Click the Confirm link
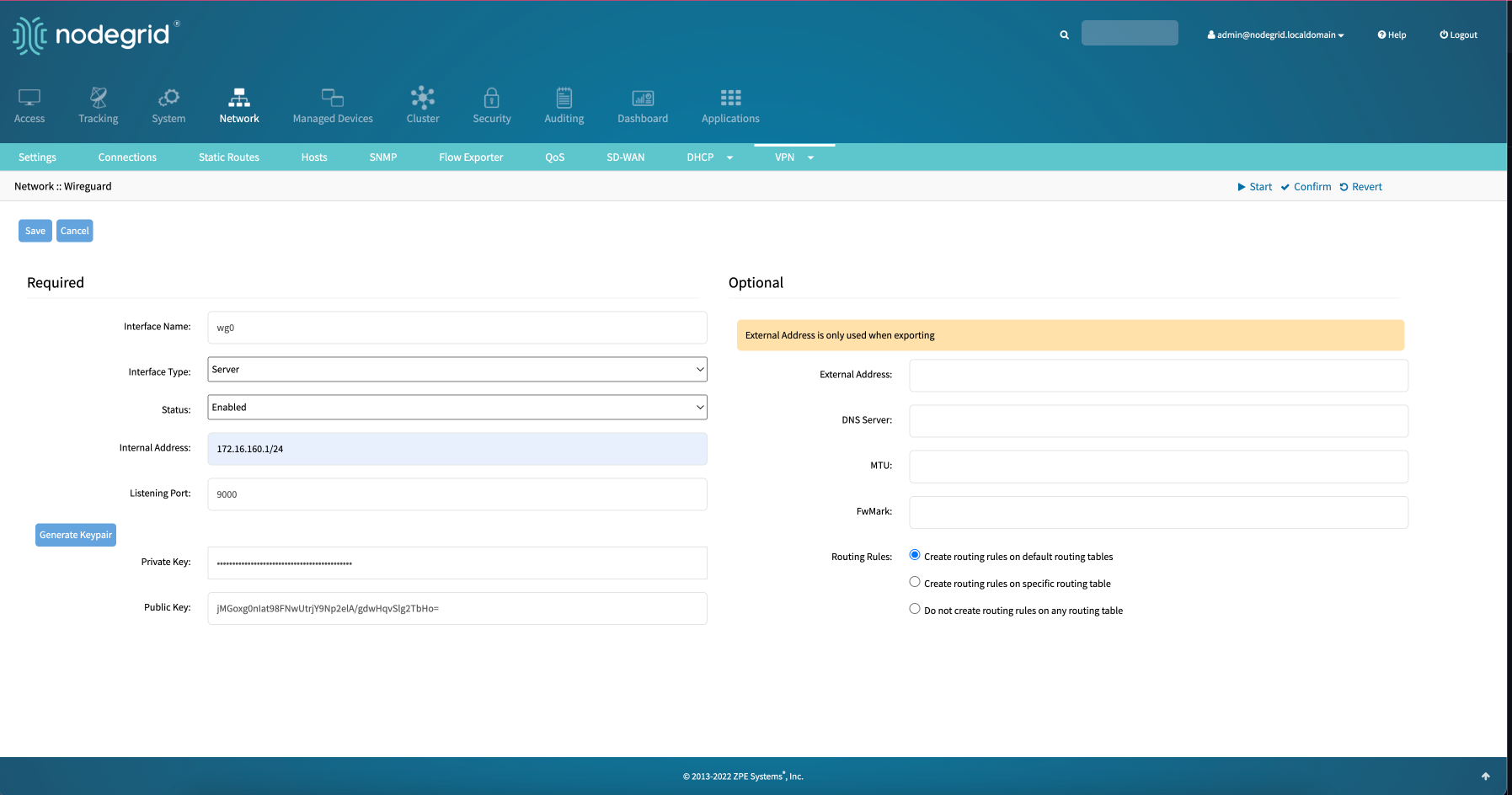The height and width of the screenshot is (795, 1512). click(x=1306, y=186)
